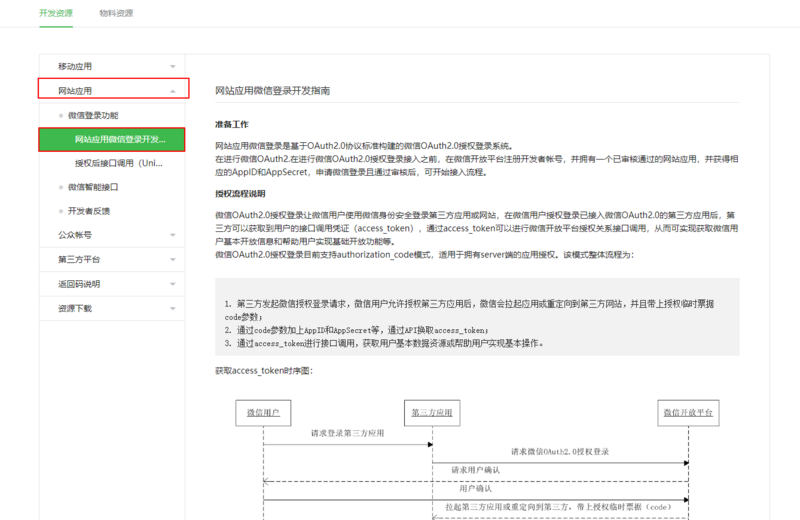Image resolution: width=800 pixels, height=520 pixels.
Task: Click the 请求微信OAuth2.0授权登录 diagram label
Action: coord(560,452)
